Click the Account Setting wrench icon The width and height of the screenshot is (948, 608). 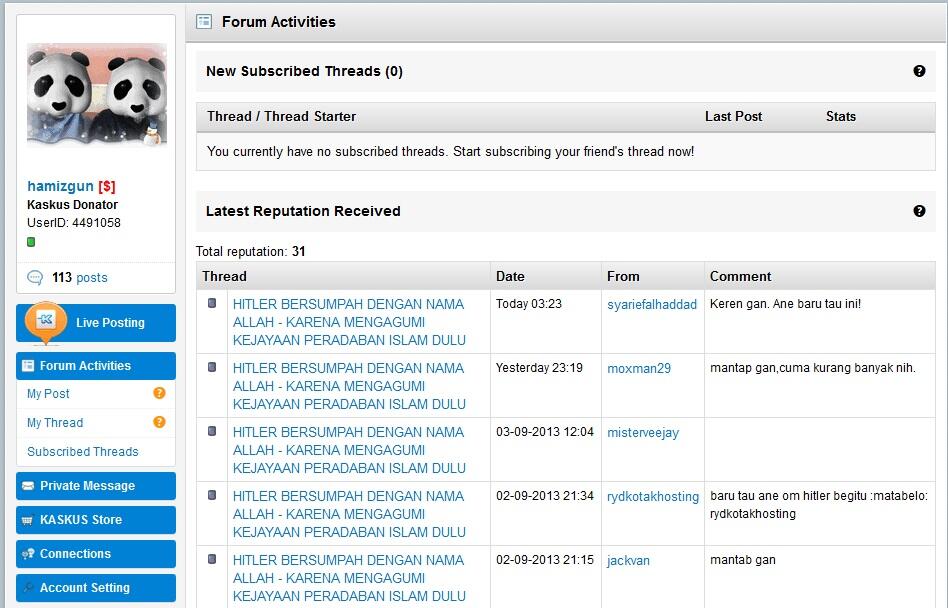[x=28, y=587]
